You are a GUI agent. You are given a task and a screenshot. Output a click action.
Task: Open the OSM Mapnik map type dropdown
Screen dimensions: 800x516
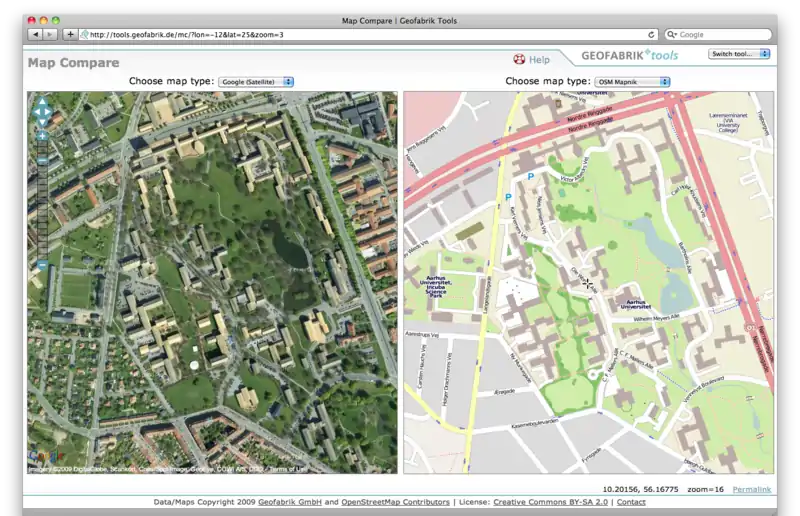tap(632, 81)
